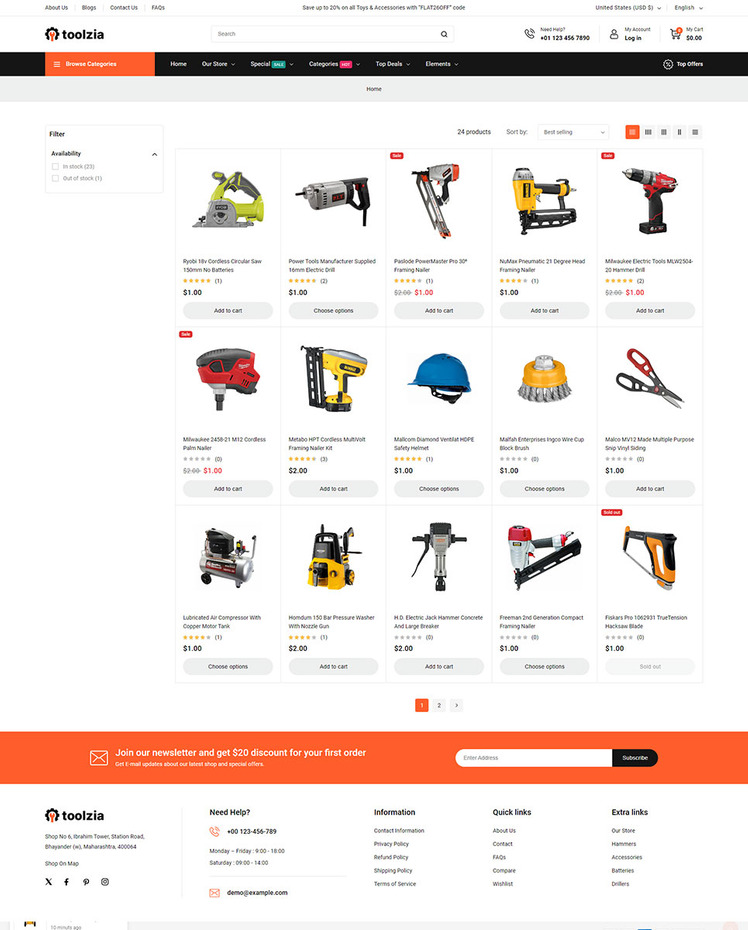Open About Us in top bar
Screen dimensions: 748x930
(x=56, y=8)
